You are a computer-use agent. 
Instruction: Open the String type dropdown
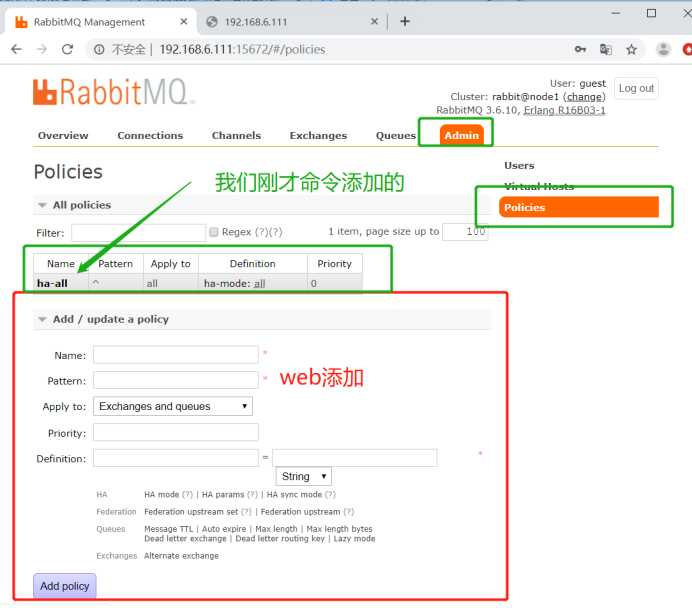tap(304, 477)
